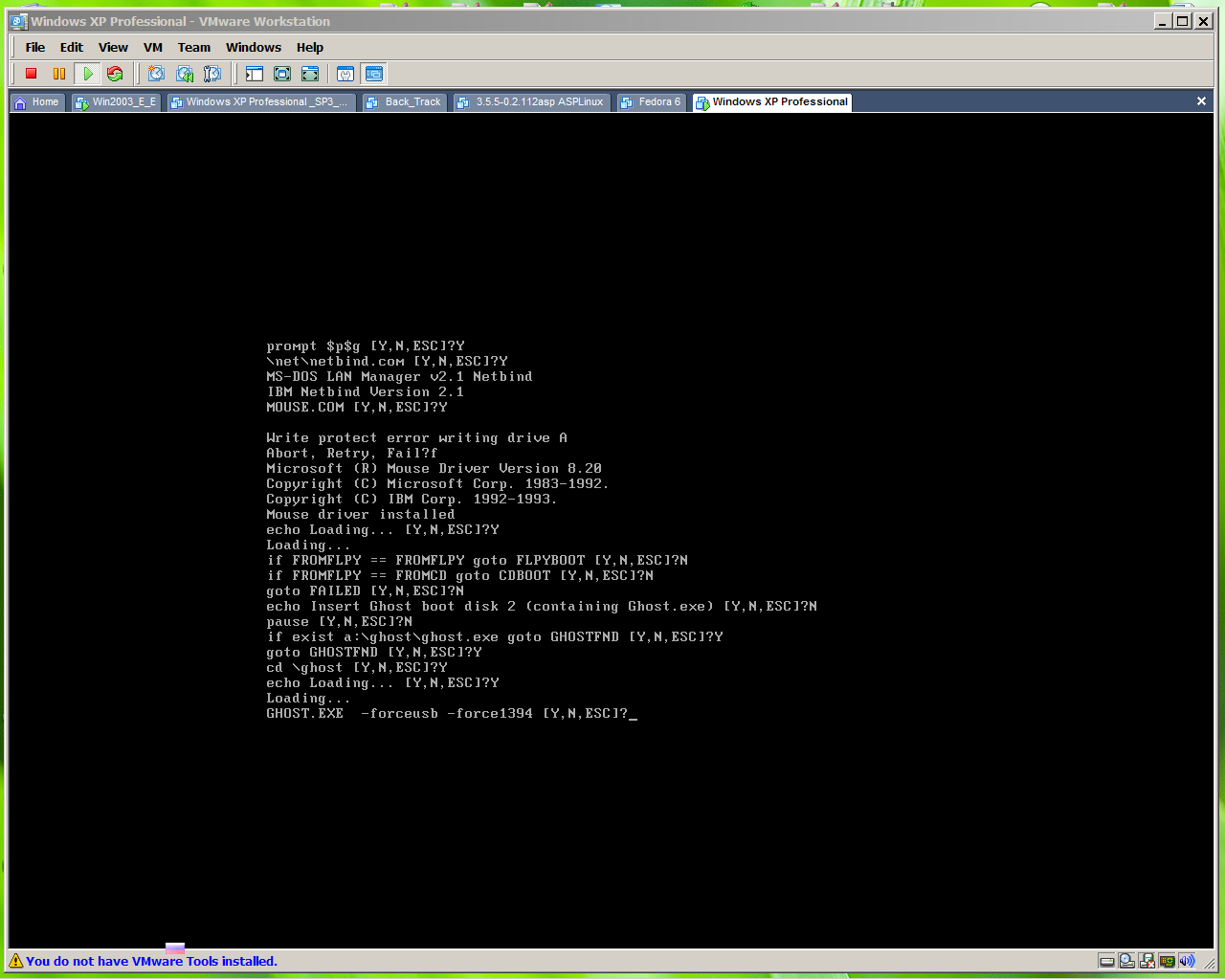Switch to the 3.5.5-0.2.112asp ASPLinux tab

(531, 101)
